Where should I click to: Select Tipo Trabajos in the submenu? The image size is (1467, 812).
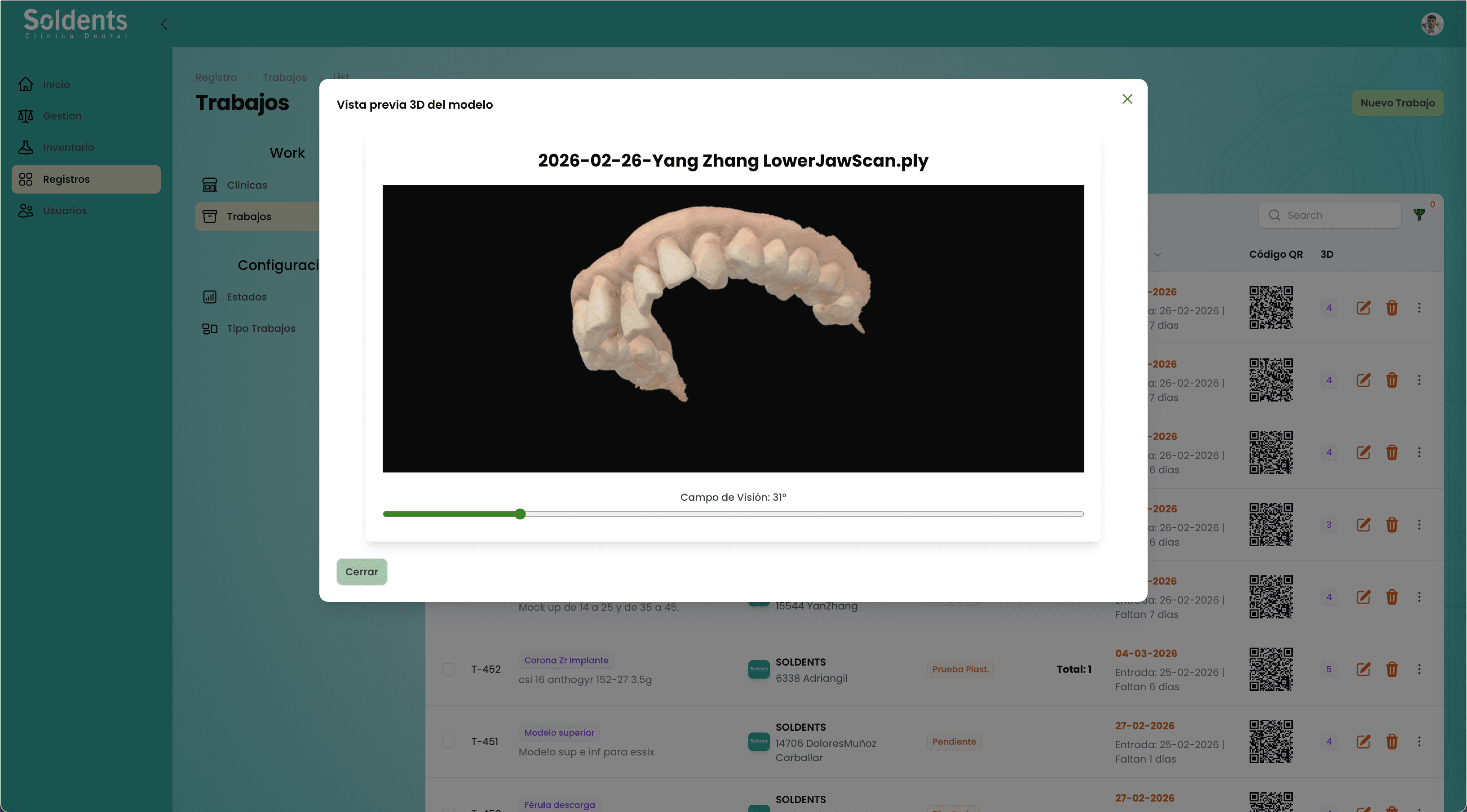tap(261, 329)
